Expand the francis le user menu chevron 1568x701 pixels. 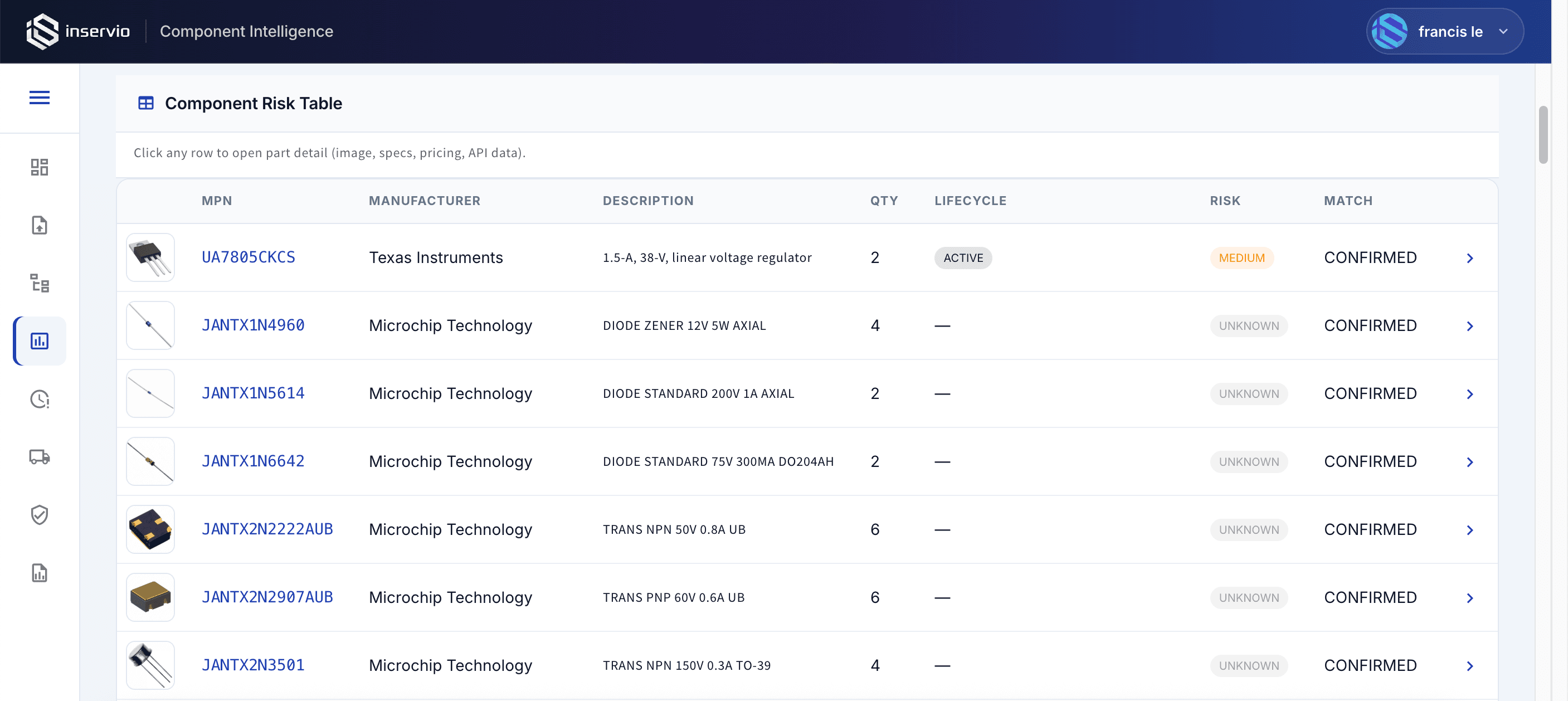click(1503, 32)
